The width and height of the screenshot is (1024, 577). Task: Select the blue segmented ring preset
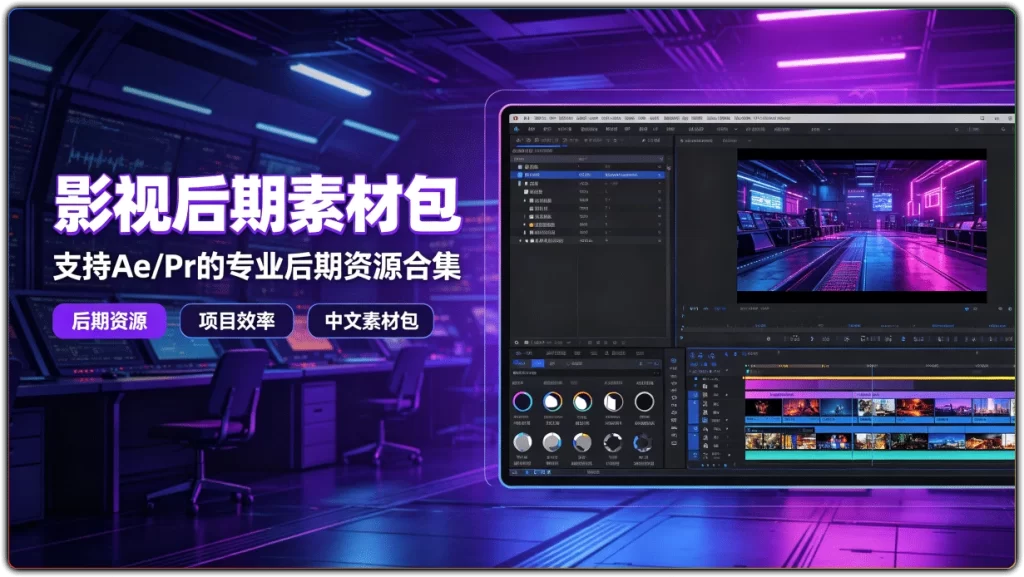pos(643,443)
